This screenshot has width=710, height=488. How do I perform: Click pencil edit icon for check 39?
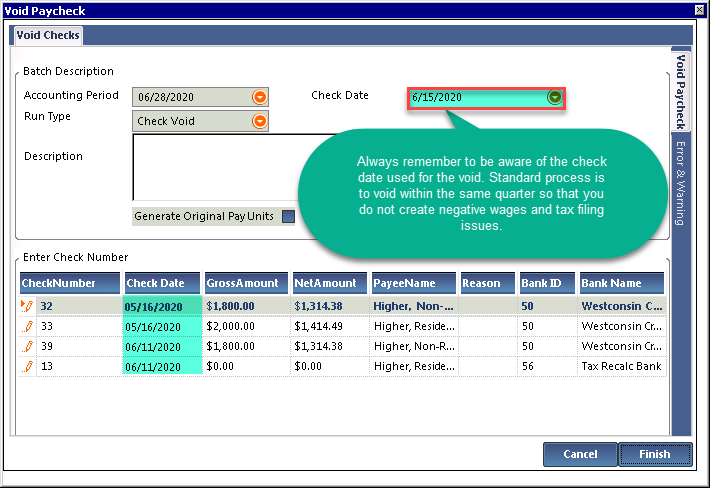pyautogui.click(x=28, y=346)
